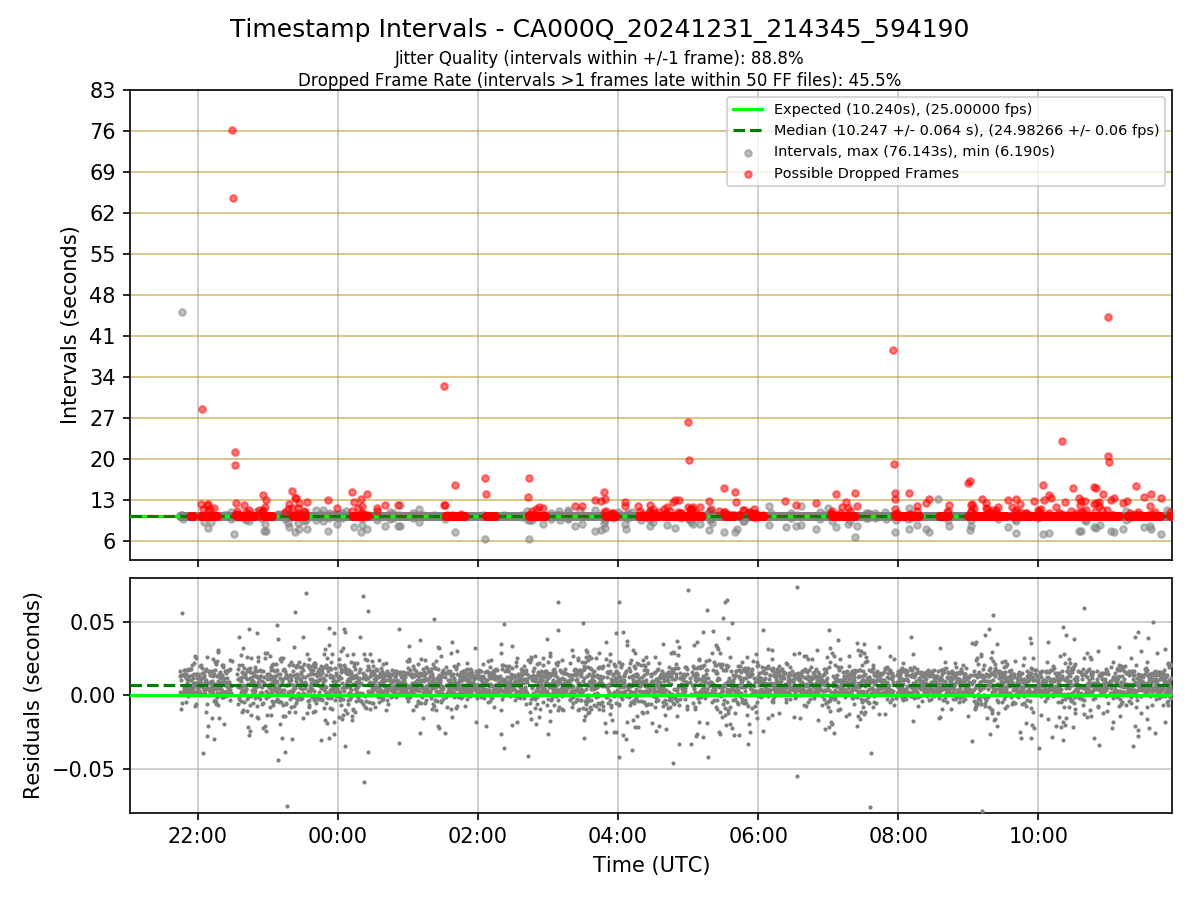Click the 'Residuals (seconds)' y-axis label

point(32,695)
